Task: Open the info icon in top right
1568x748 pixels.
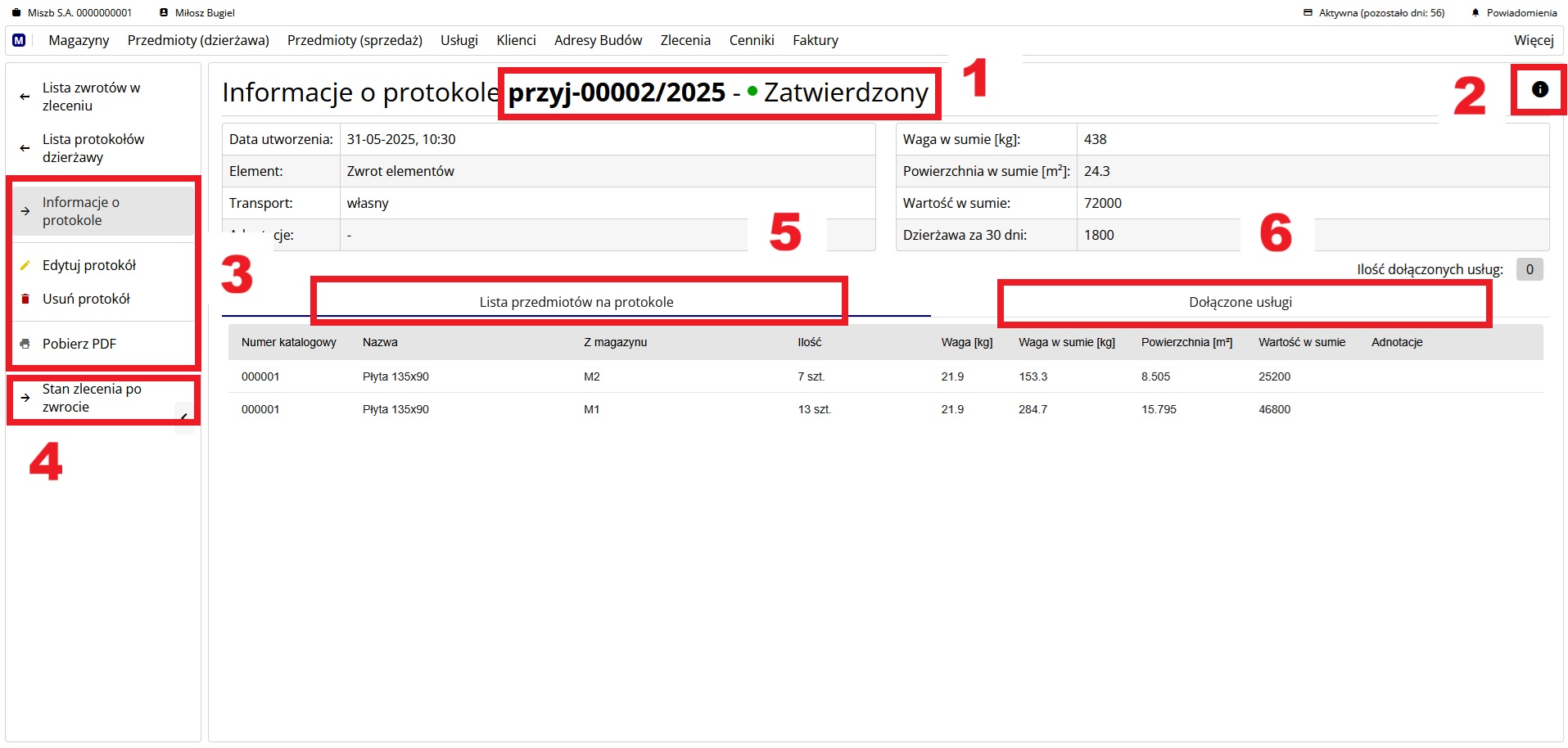Action: 1539,89
